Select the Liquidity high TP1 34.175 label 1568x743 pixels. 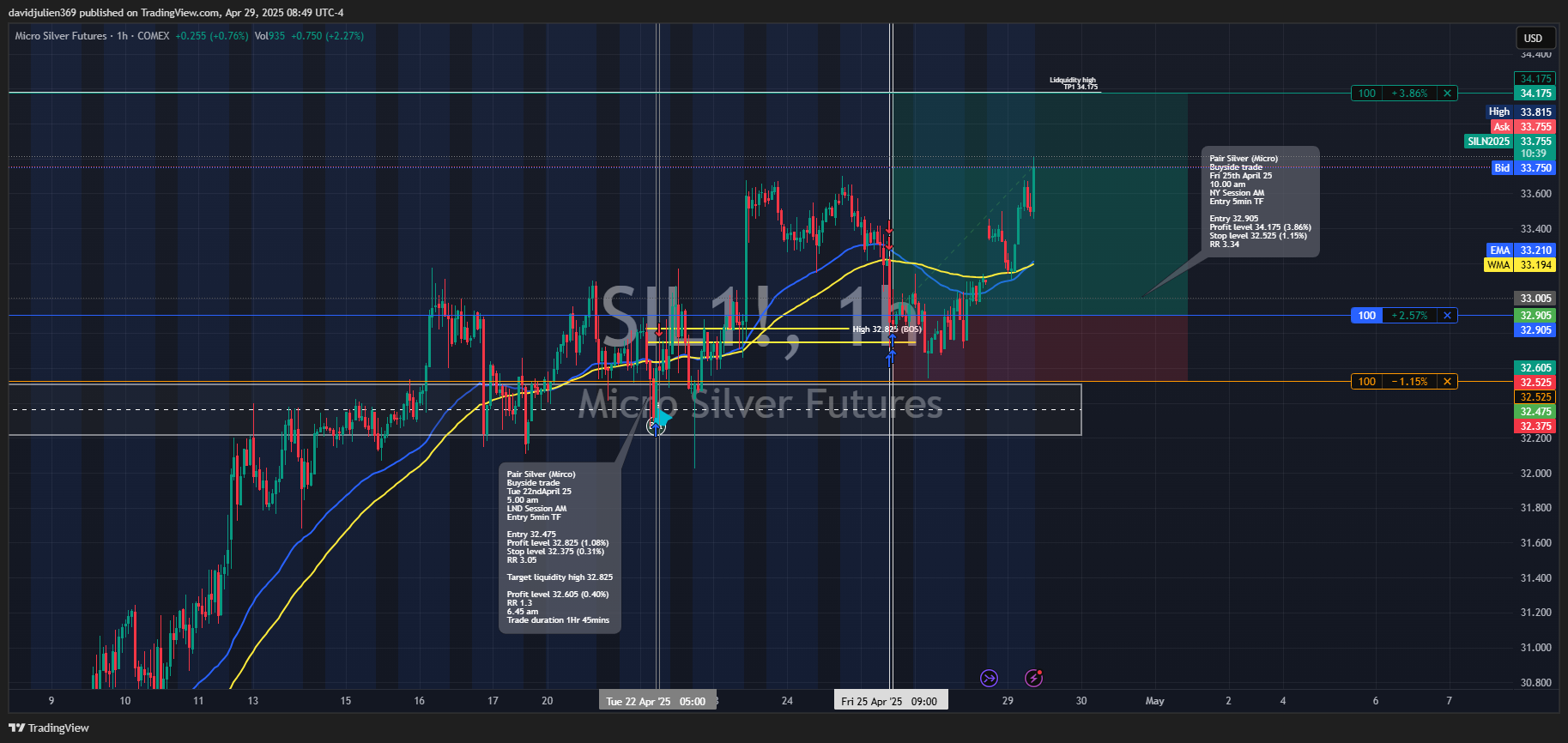point(1073,83)
